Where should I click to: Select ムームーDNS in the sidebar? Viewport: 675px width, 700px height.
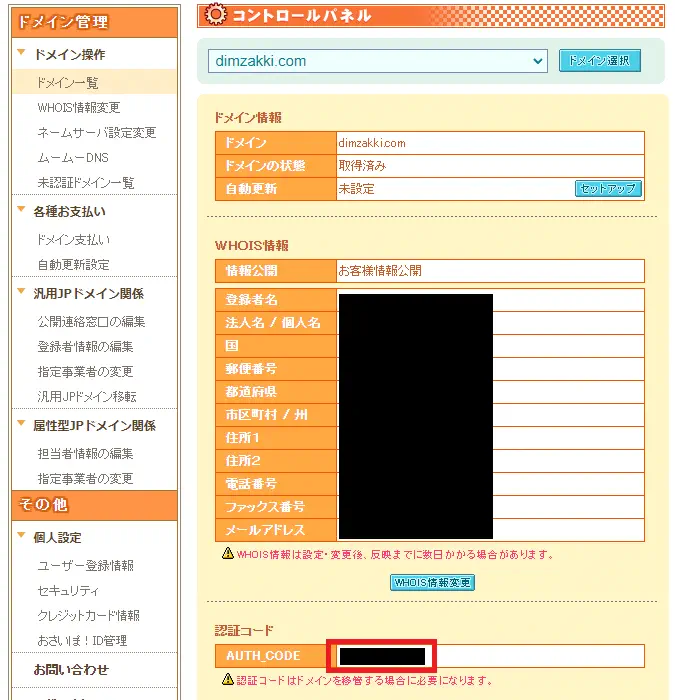point(72,157)
